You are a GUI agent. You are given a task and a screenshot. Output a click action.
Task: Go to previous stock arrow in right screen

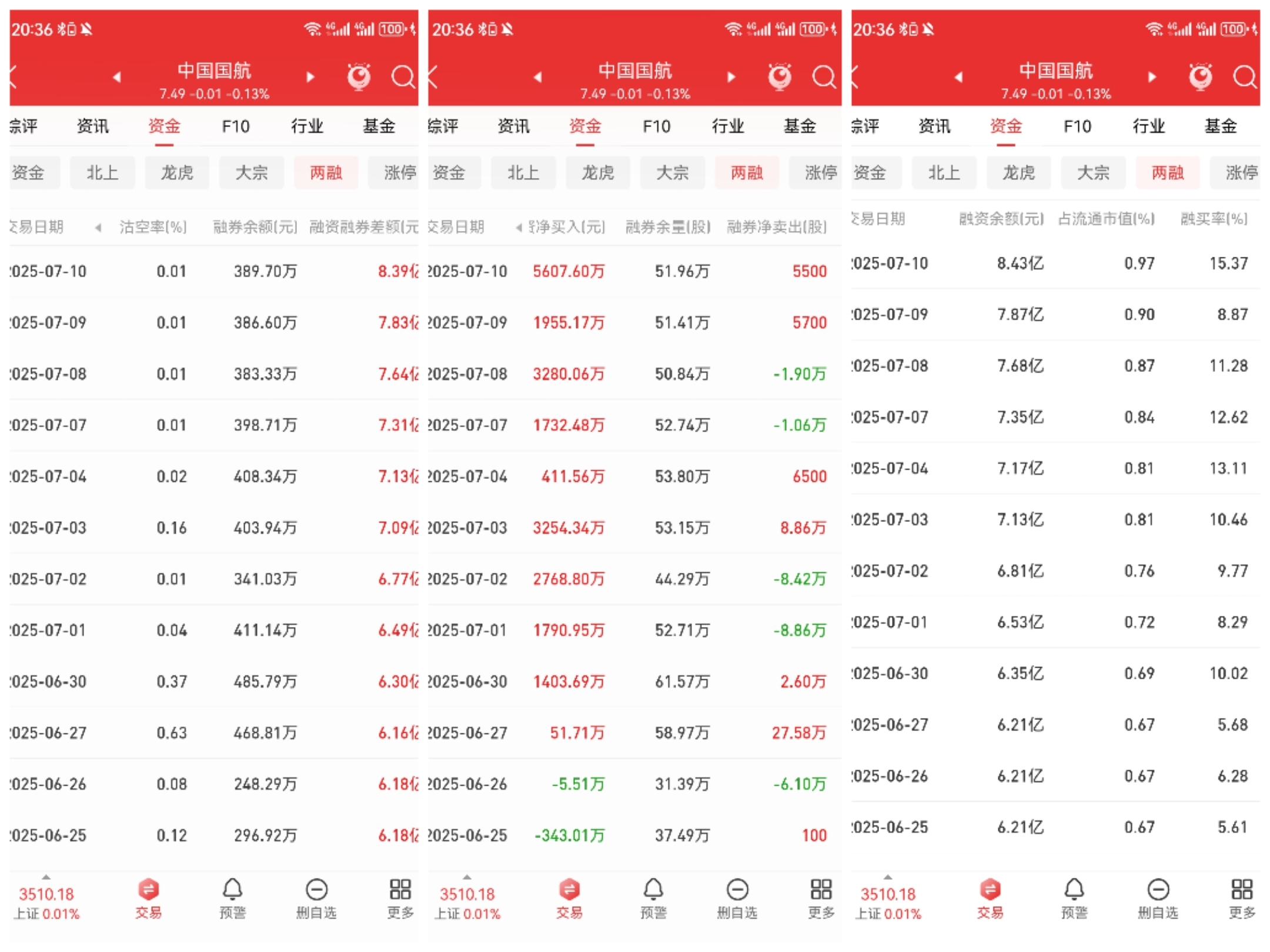tap(959, 77)
